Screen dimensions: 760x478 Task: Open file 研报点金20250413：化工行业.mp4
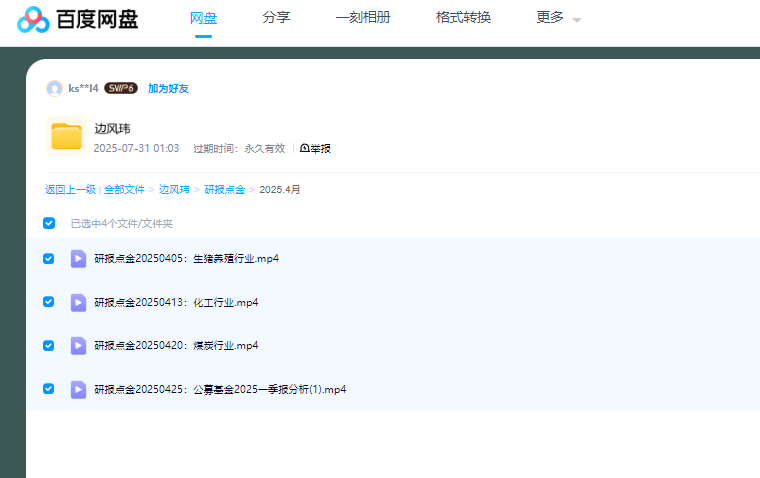[x=176, y=302]
